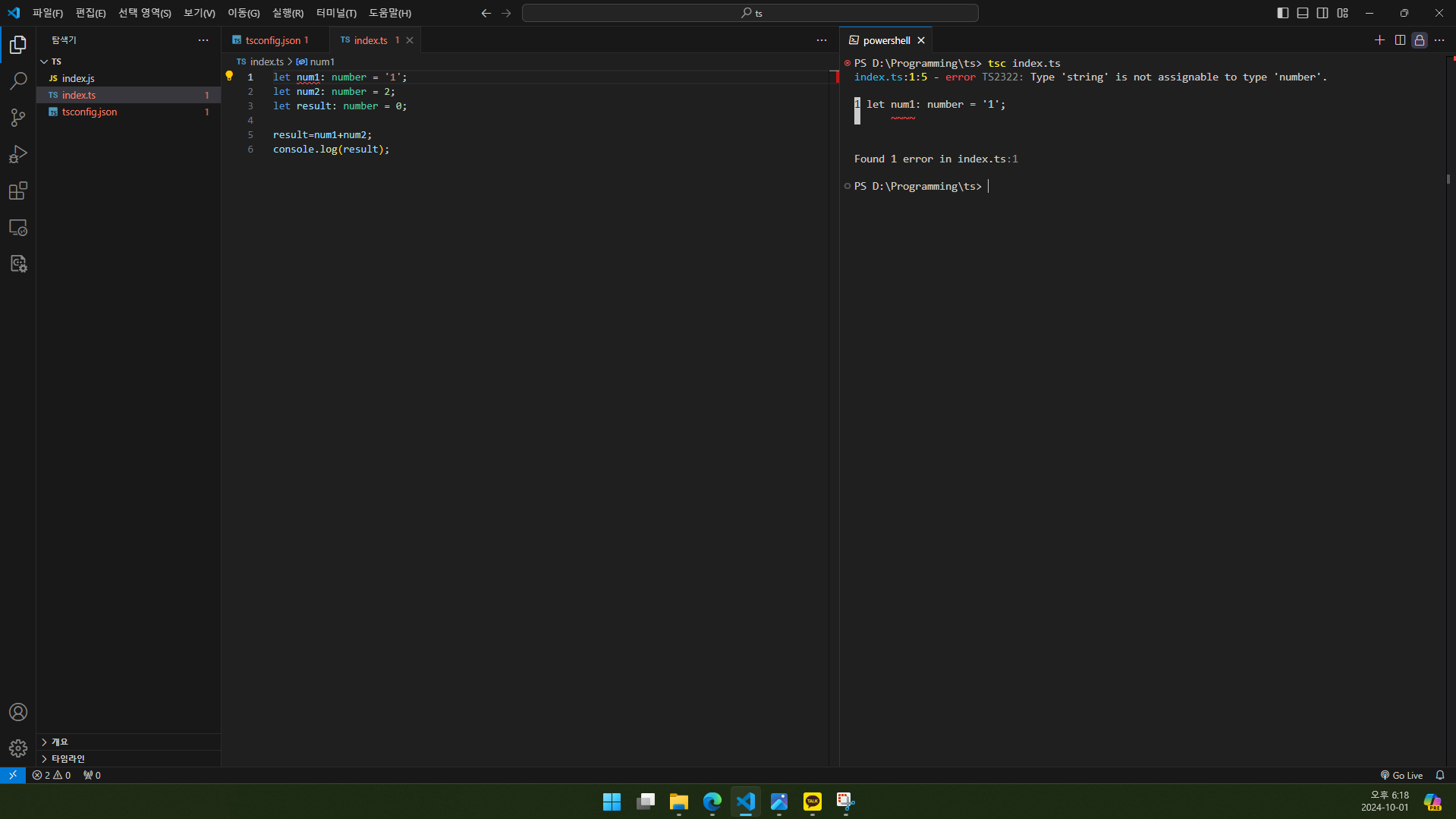Open Task View from taskbar
Image resolution: width=1456 pixels, height=819 pixels.
[645, 802]
